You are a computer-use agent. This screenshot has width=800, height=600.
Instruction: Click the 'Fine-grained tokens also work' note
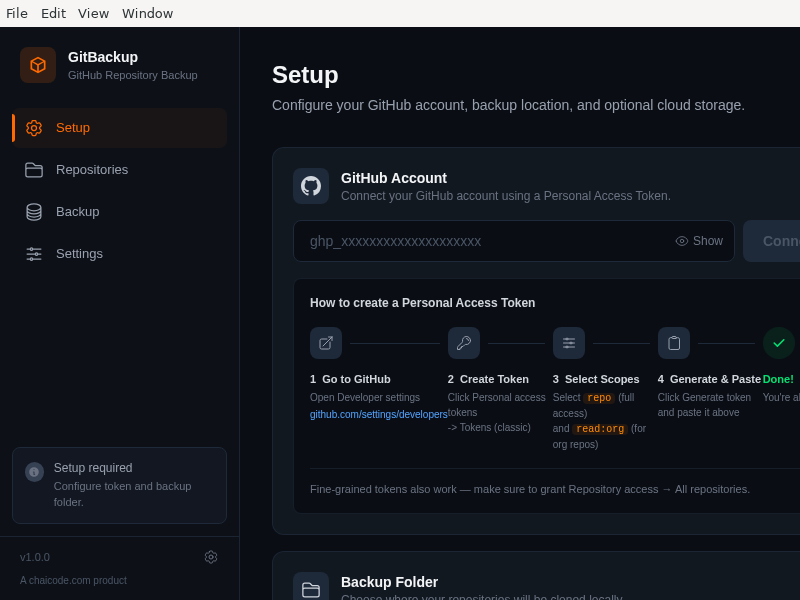pos(530,489)
